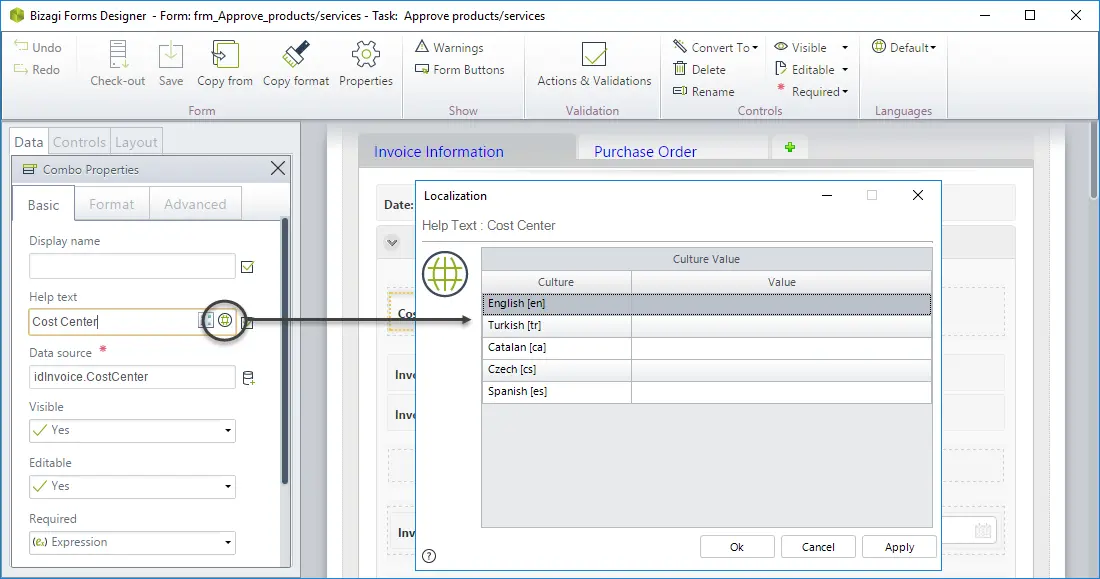Toggle the Display name checkbox

(x=247, y=267)
